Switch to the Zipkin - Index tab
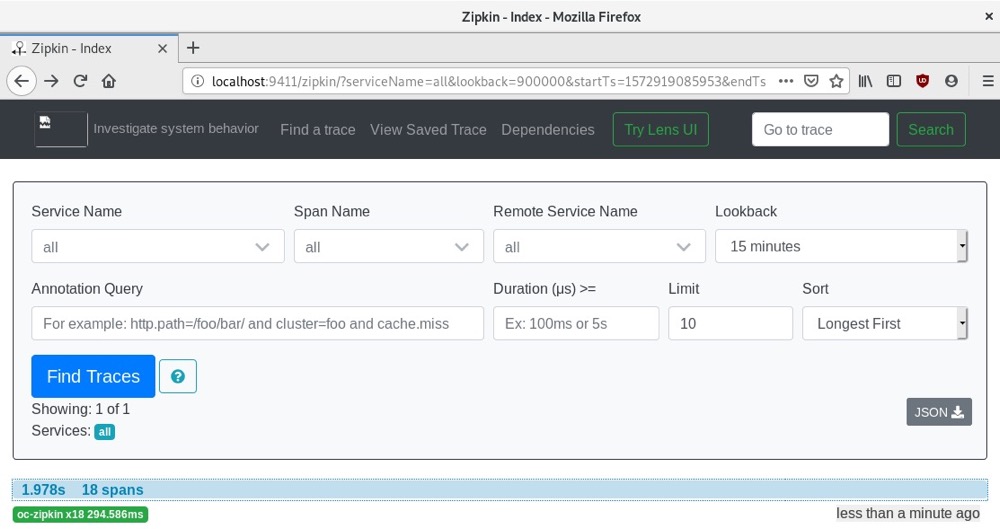Screen dimensions: 1000x529 (x=87, y=48)
